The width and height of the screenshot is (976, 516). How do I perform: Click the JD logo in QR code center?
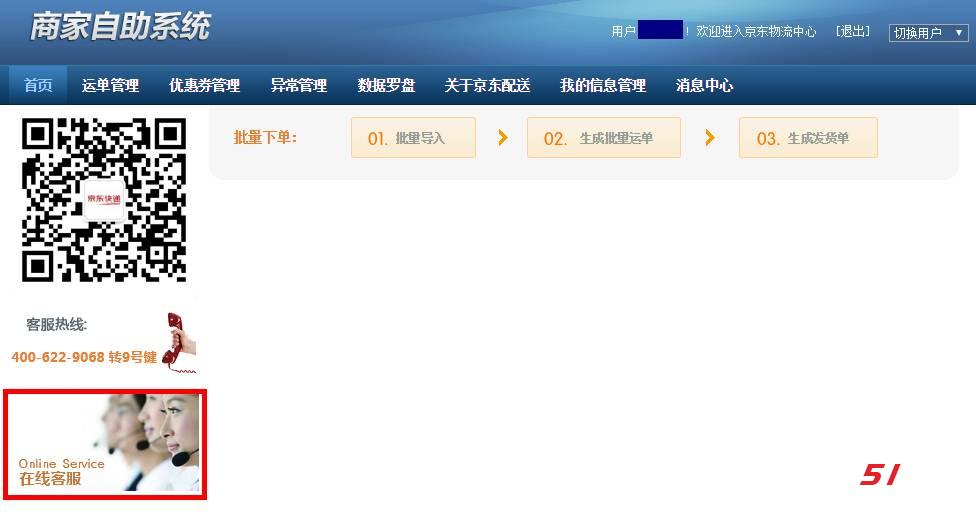(x=103, y=199)
